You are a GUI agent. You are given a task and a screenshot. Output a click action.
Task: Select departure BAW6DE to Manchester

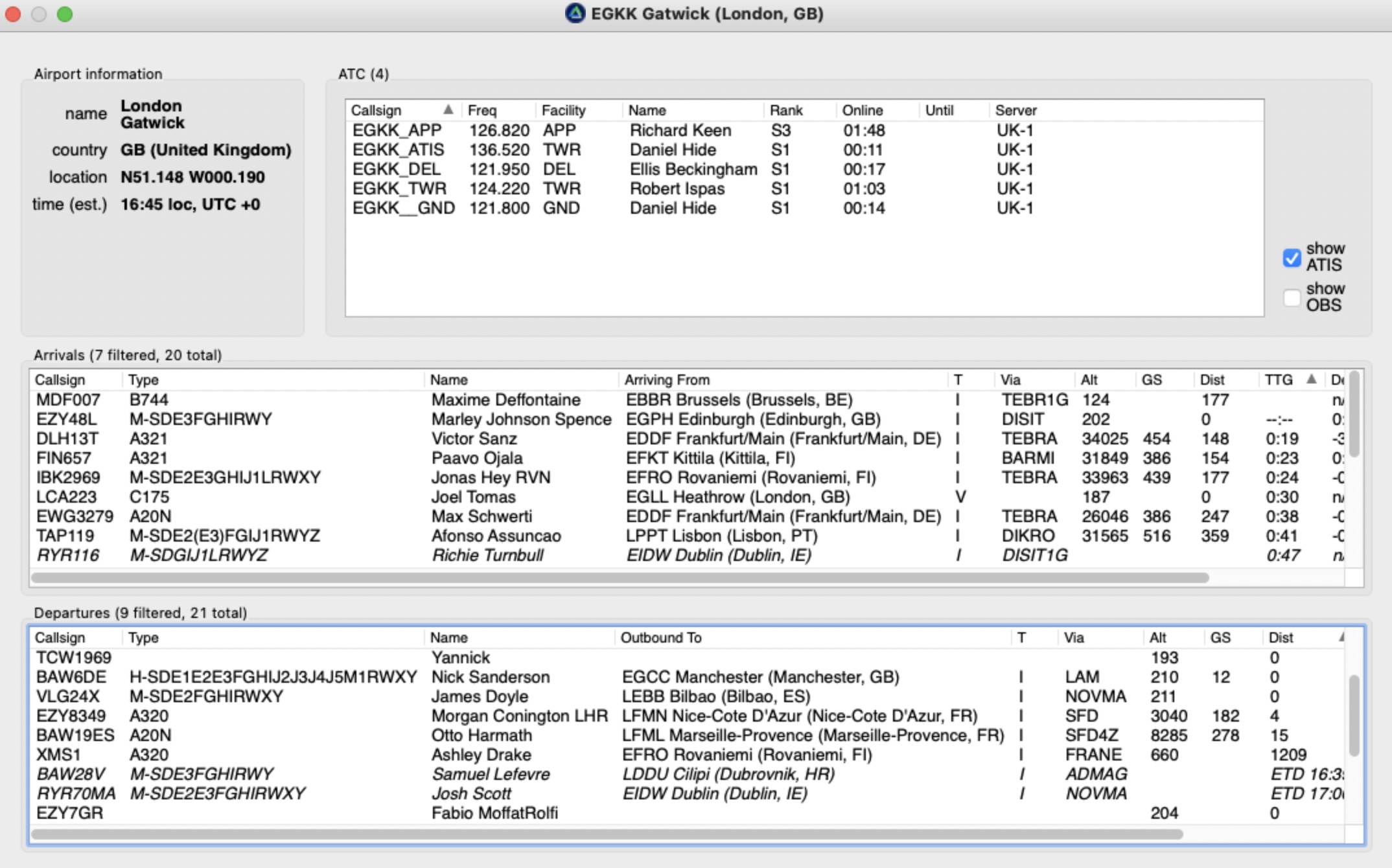click(71, 677)
